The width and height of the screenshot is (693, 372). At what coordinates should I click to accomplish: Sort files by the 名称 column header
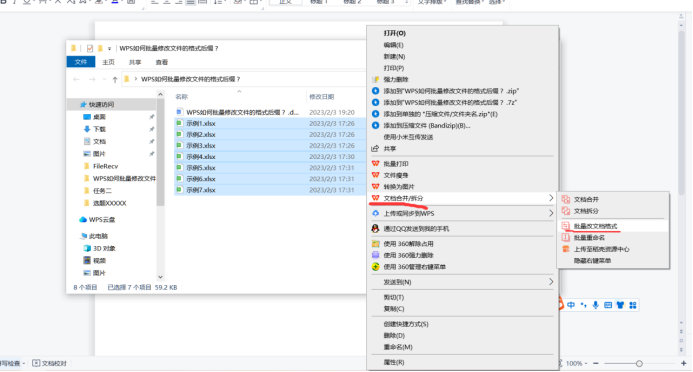point(182,97)
